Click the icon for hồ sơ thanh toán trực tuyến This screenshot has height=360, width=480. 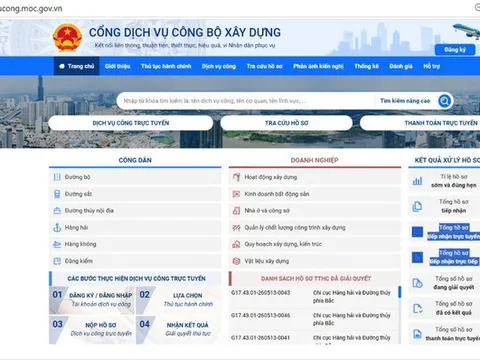[417, 334]
